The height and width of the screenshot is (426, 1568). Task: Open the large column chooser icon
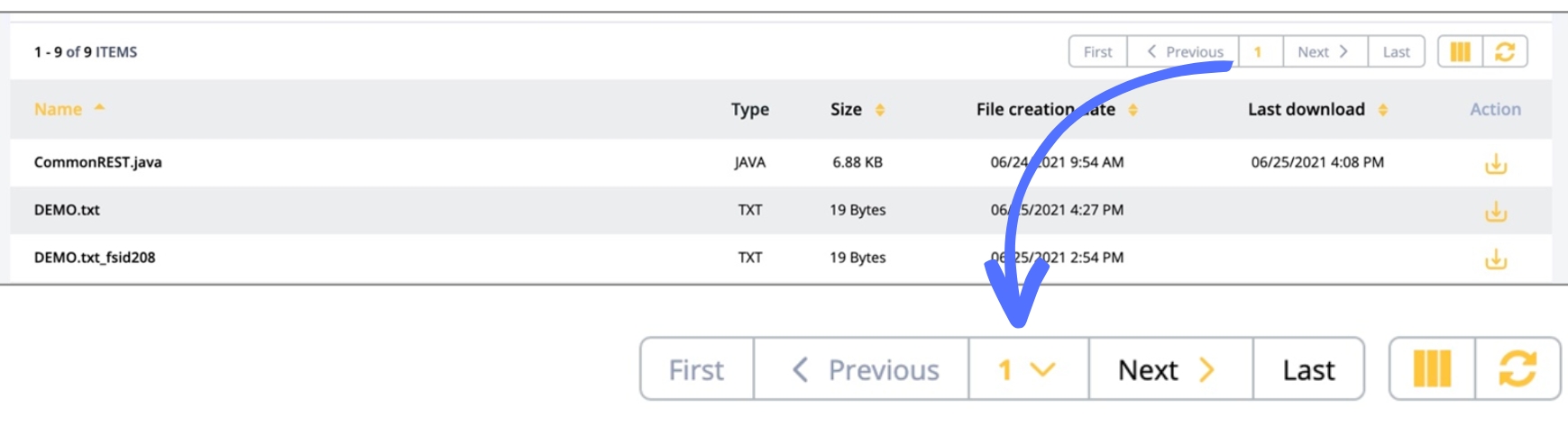pos(1432,369)
